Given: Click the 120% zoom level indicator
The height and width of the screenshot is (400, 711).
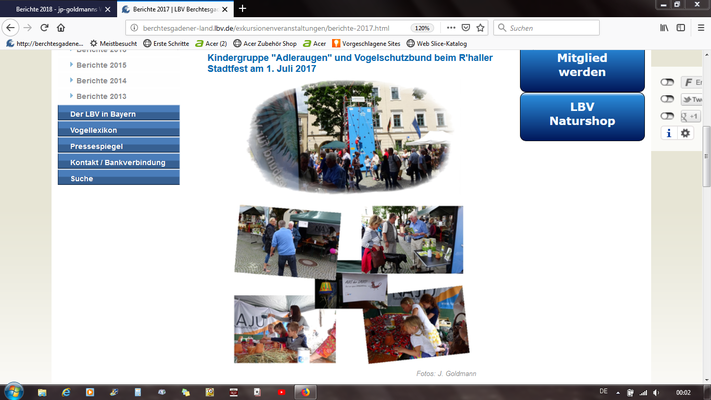Looking at the screenshot, I should pyautogui.click(x=422, y=28).
